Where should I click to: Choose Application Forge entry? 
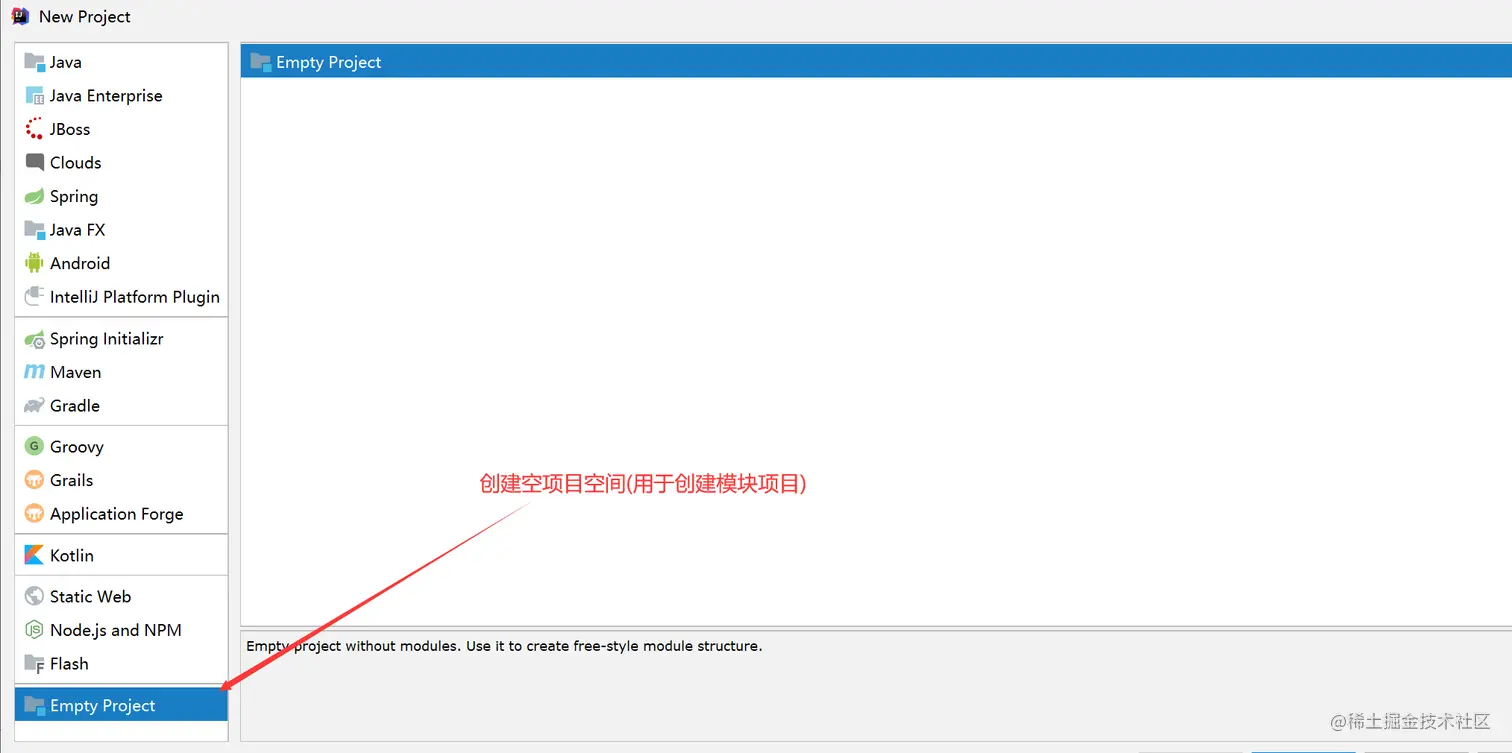pos(121,514)
